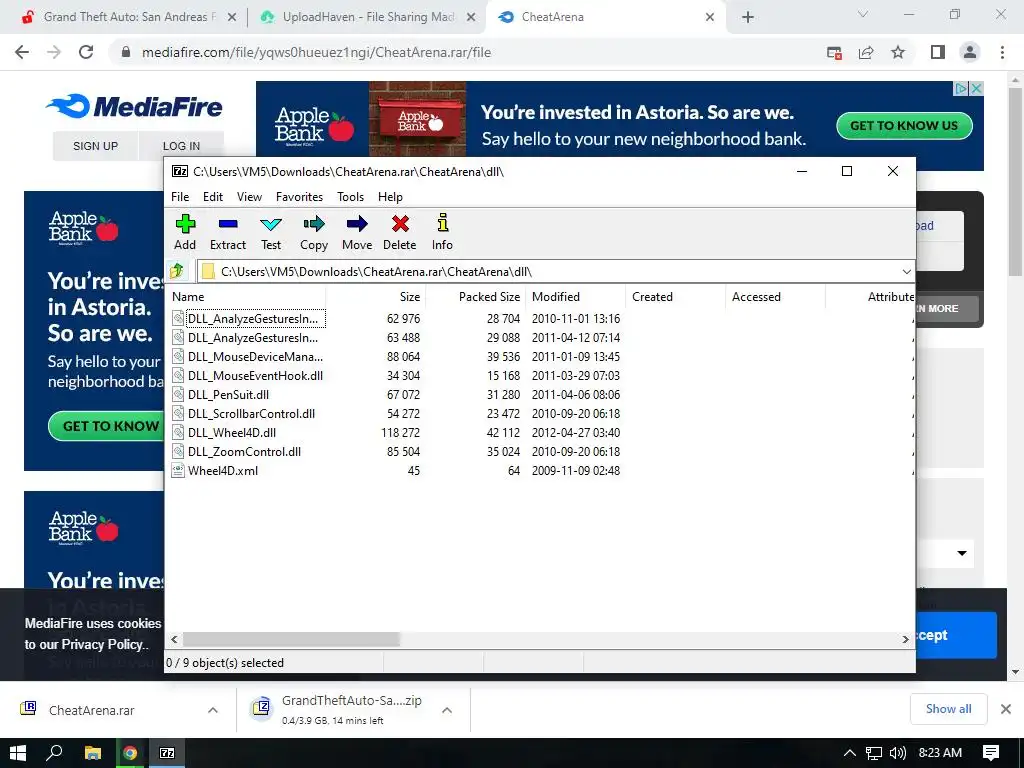This screenshot has width=1024, height=768.
Task: Select the DLL_Wheel4D.dll file
Action: coord(232,432)
